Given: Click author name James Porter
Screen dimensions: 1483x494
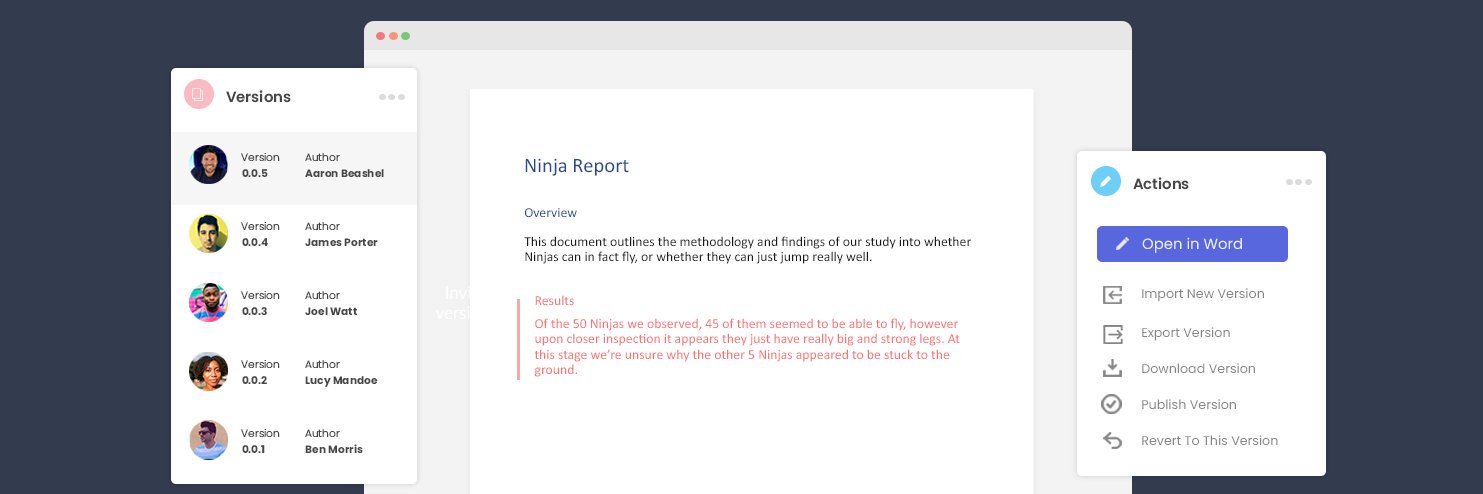Looking at the screenshot, I should 341,242.
